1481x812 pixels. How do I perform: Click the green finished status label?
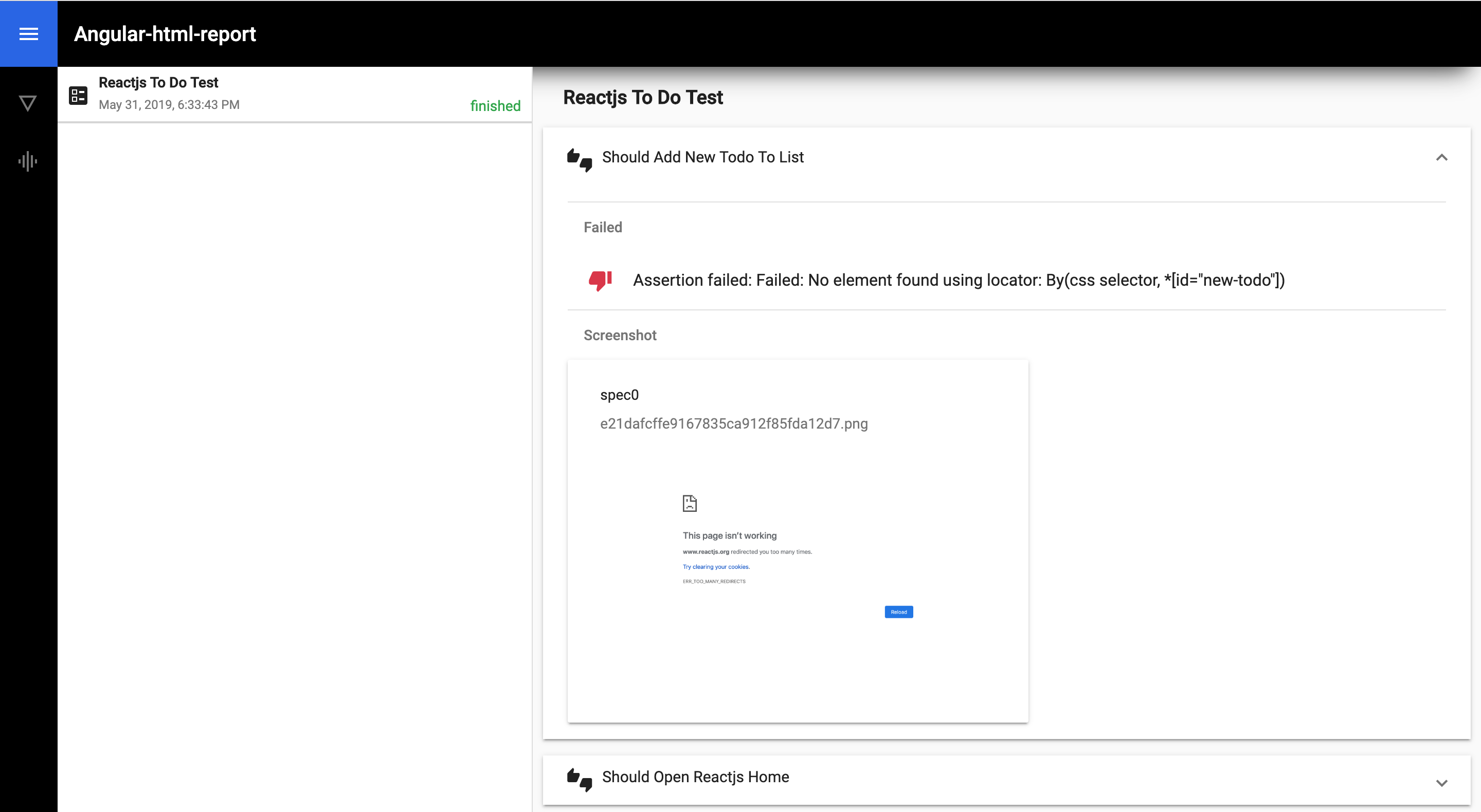[495, 106]
